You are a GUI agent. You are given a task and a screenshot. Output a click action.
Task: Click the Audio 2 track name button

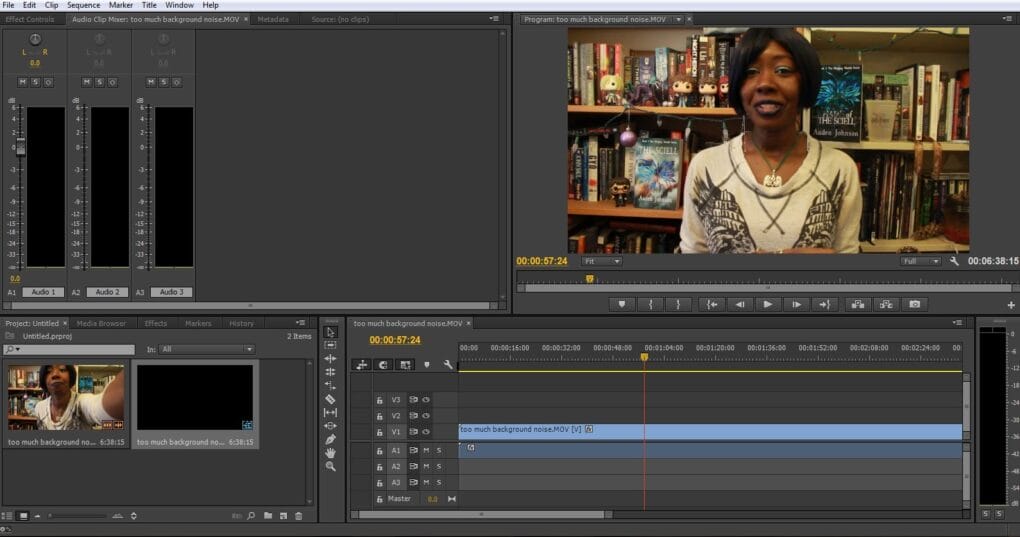108,292
